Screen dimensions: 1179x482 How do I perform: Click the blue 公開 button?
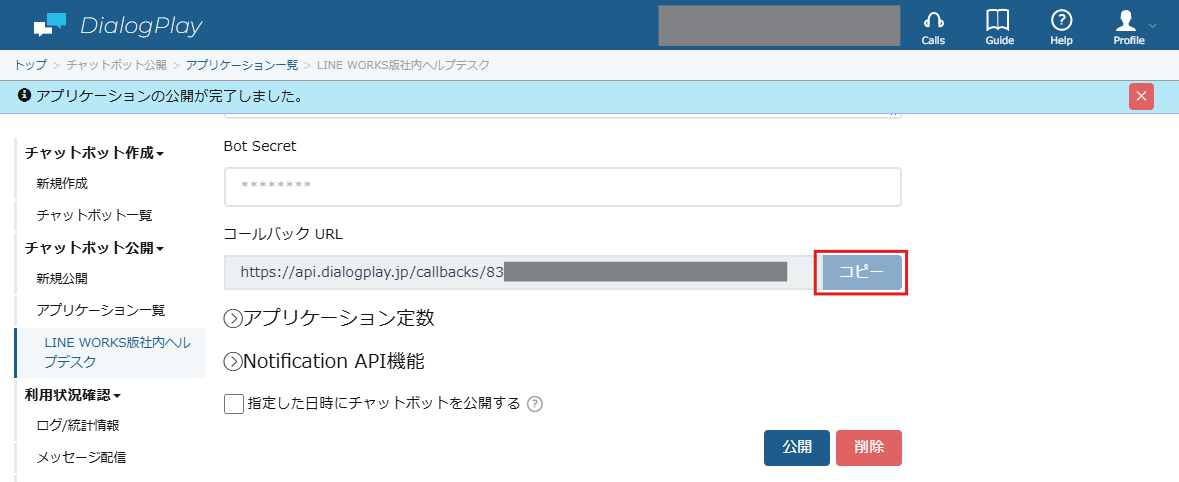point(797,447)
